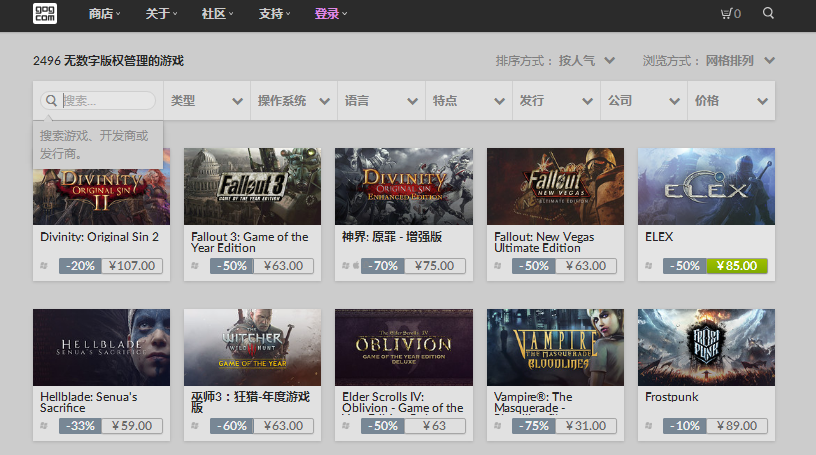Click the Windows icon under Hellblade

coord(43,426)
